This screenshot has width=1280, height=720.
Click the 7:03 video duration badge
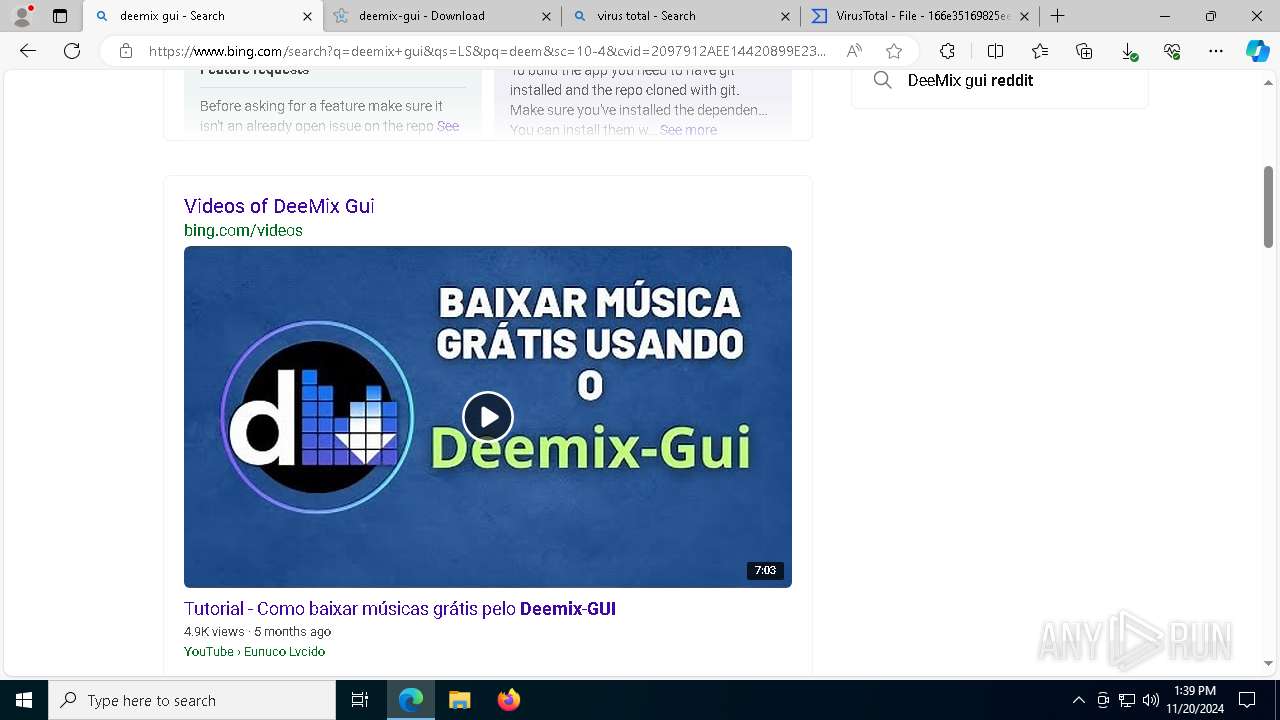pos(765,570)
